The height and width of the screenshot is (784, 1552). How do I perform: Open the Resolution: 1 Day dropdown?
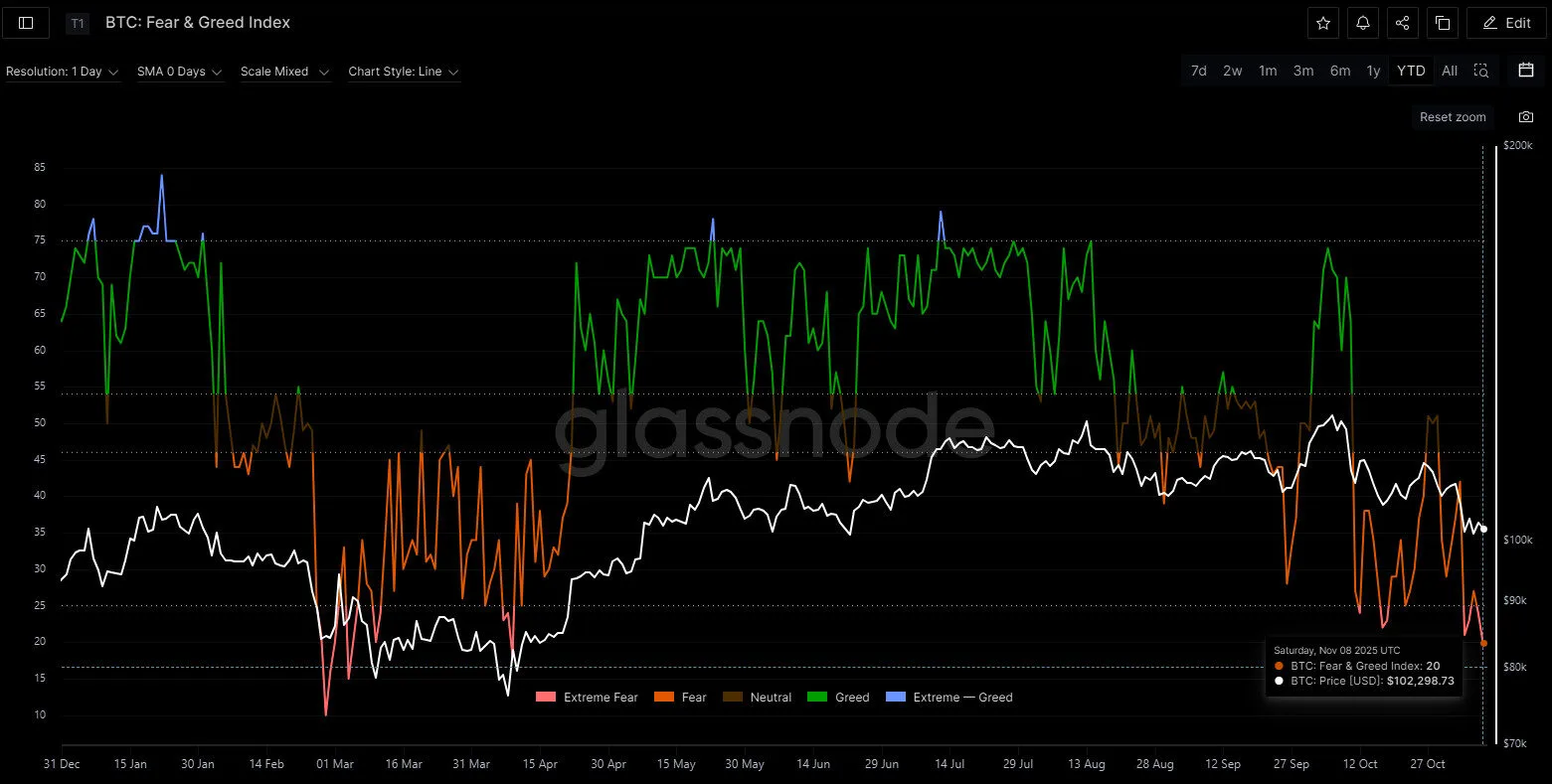click(x=62, y=72)
